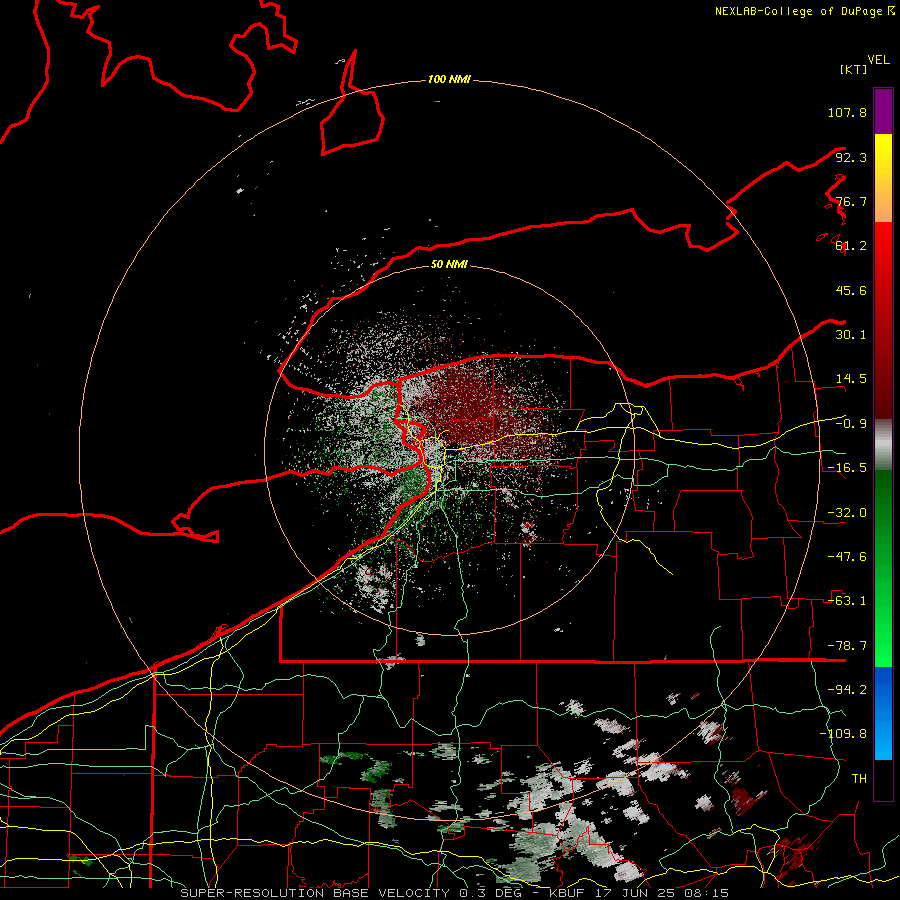This screenshot has width=900, height=900.
Task: Click the -94.2 value on velocity scale
Action: [847, 689]
